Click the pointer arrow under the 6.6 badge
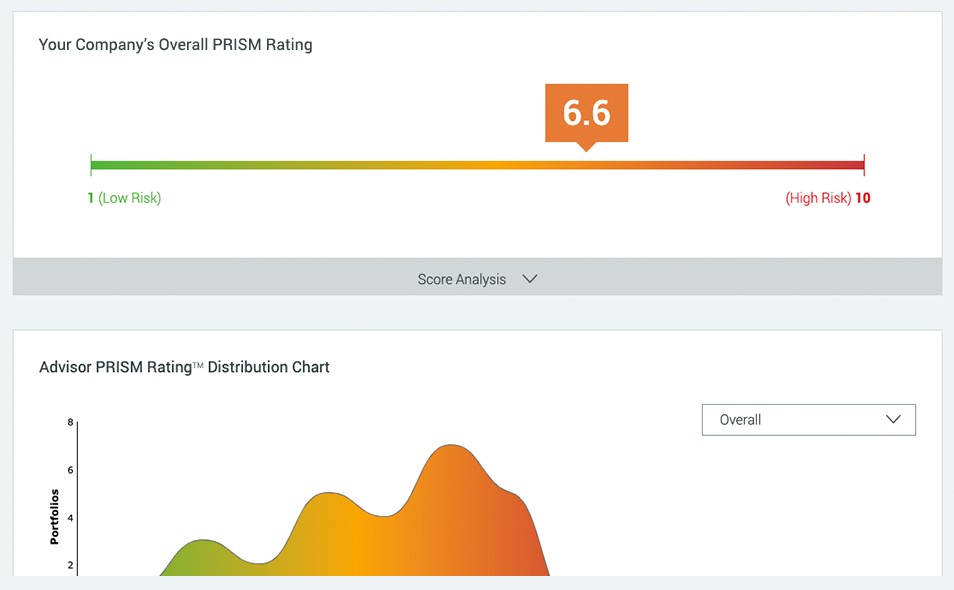Image resolution: width=954 pixels, height=590 pixels. tap(586, 146)
